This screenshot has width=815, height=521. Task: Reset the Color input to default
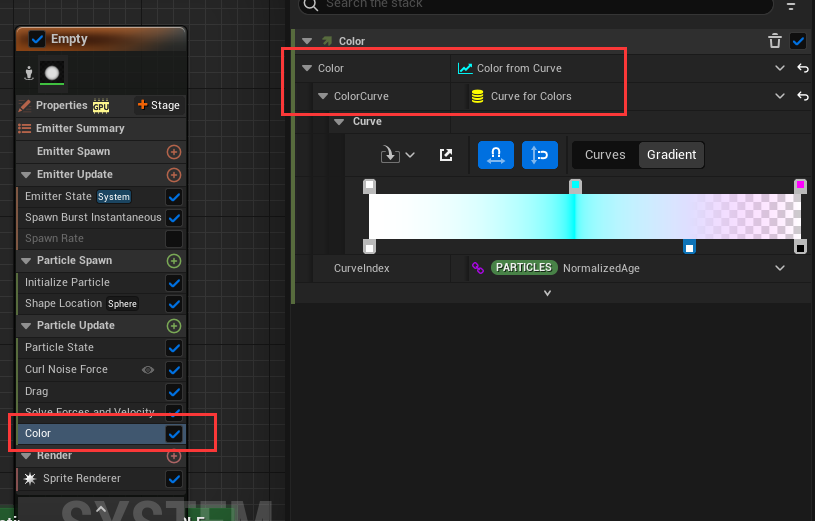[802, 69]
